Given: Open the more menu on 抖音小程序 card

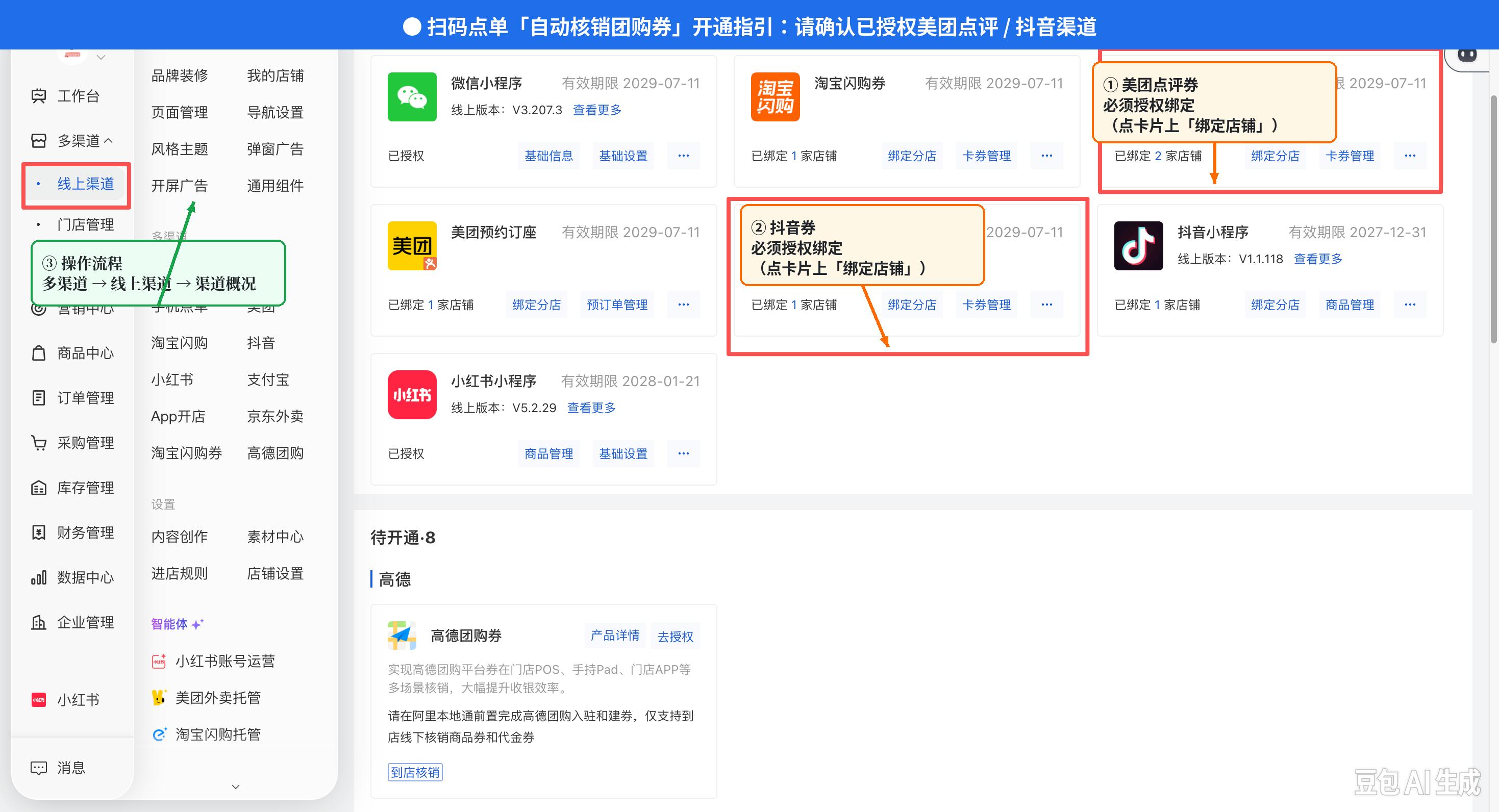Looking at the screenshot, I should click(x=1409, y=305).
